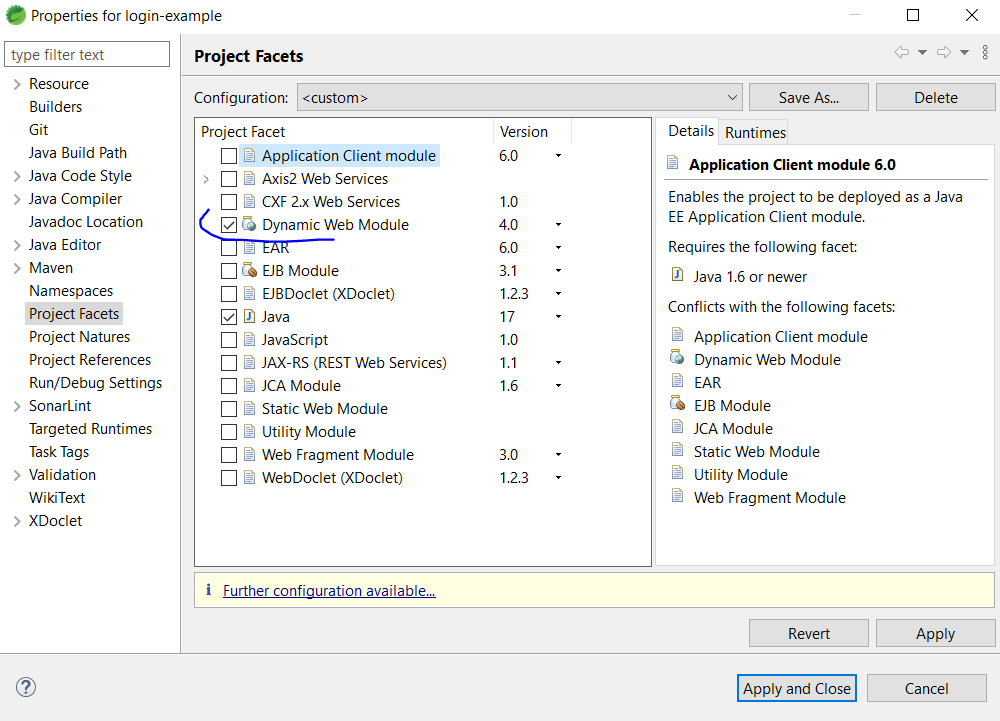Open the Further configuration available link

click(x=329, y=591)
